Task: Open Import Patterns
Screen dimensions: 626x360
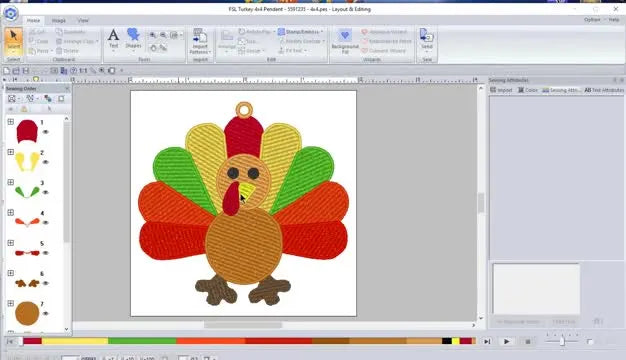Action: [200, 41]
